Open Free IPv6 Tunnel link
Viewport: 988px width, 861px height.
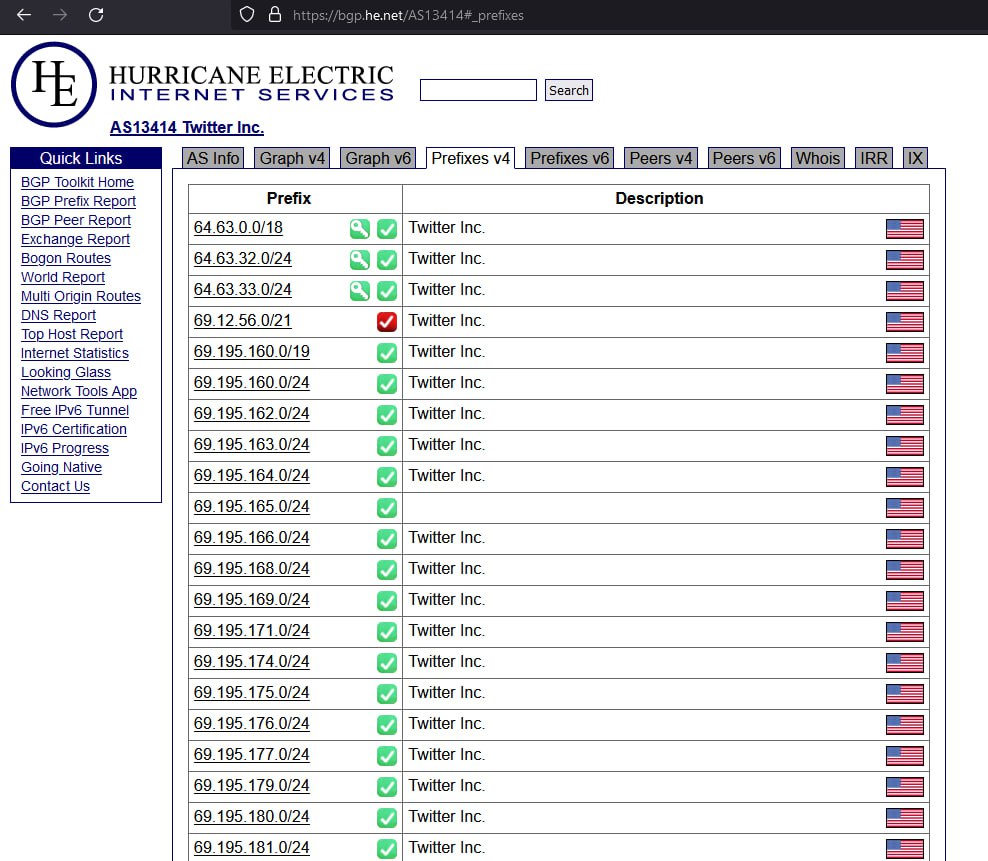tap(75, 410)
